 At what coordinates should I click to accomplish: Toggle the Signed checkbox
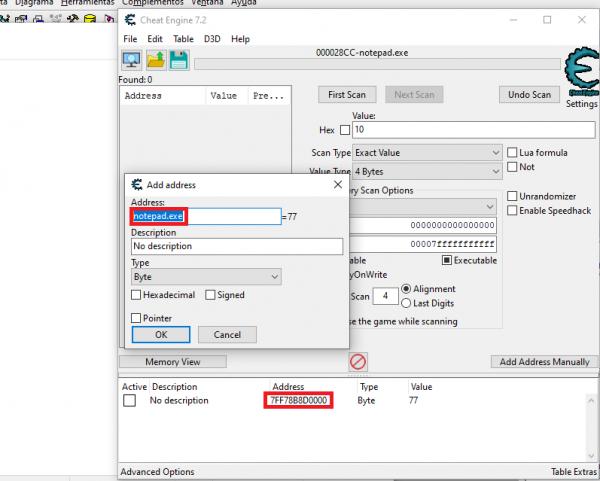210,295
